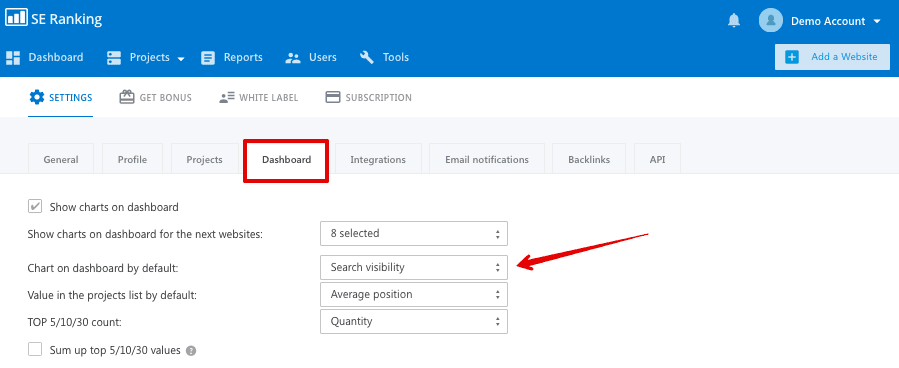Click the Projects stack icon

(114, 57)
